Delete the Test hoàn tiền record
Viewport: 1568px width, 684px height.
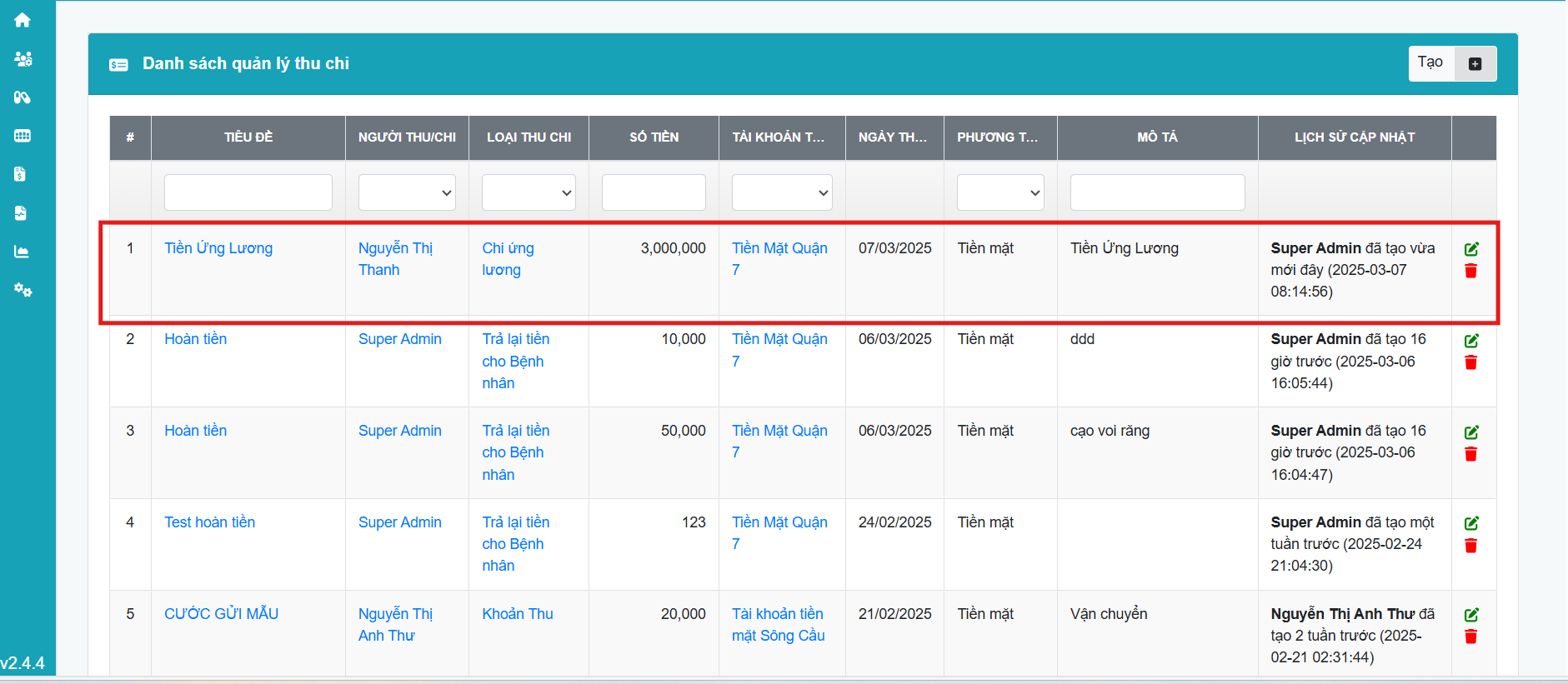tap(1471, 546)
